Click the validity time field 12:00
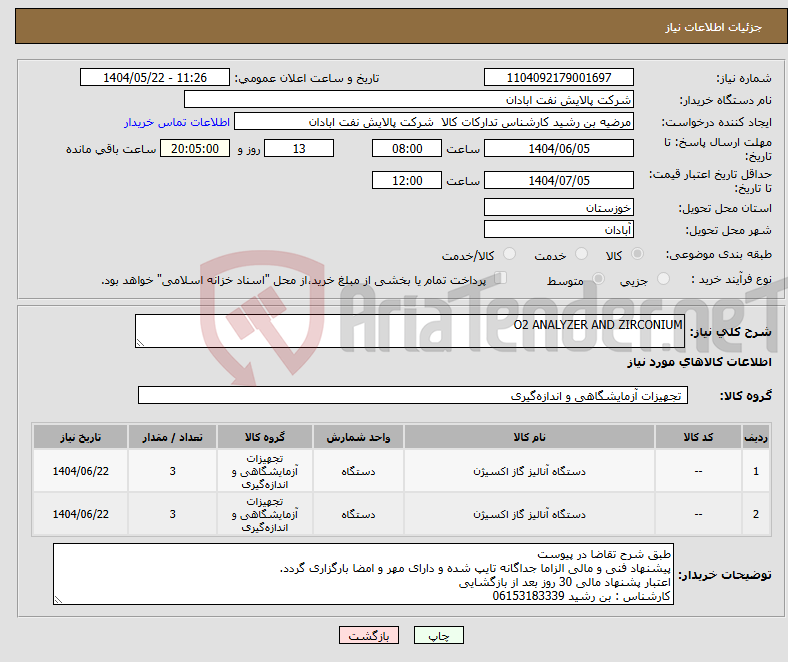 point(407,180)
